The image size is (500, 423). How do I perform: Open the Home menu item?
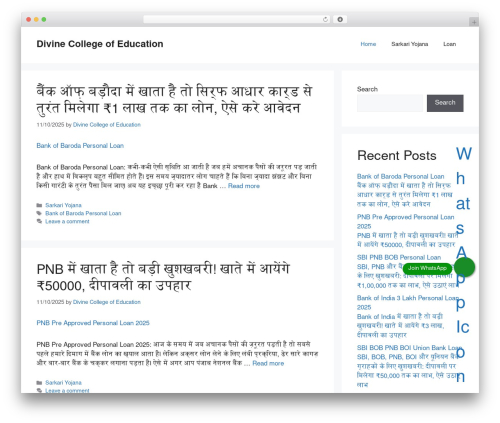(368, 44)
